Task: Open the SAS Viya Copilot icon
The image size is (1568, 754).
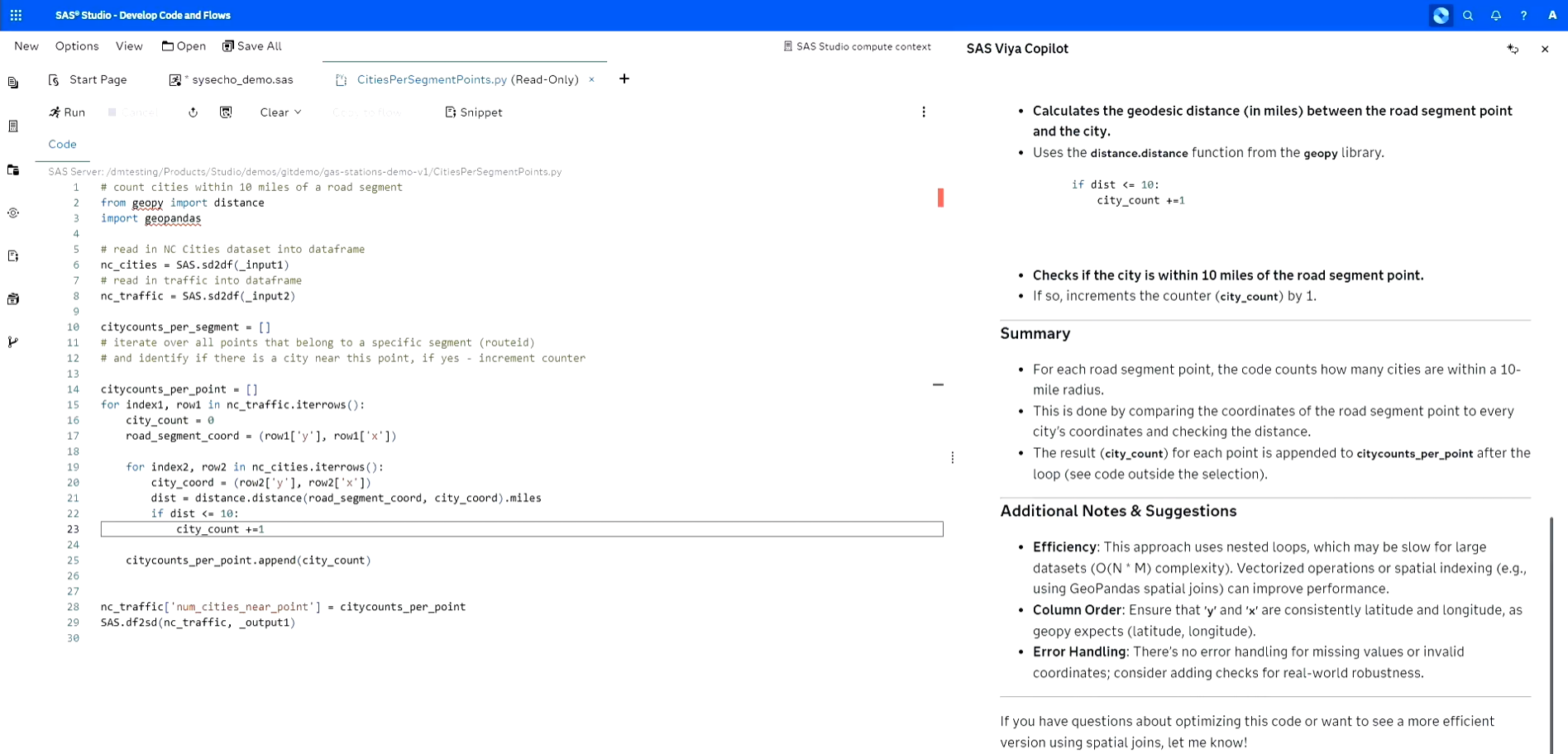Action: coord(1441,15)
